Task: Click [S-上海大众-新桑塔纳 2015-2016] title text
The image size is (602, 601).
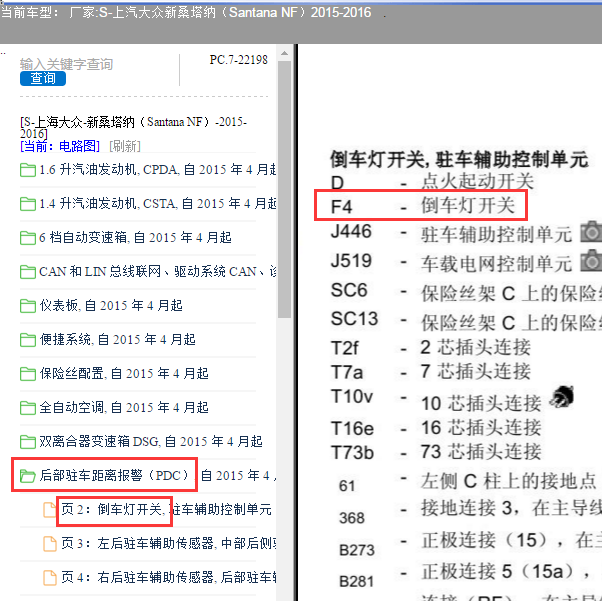Action: (x=134, y=127)
